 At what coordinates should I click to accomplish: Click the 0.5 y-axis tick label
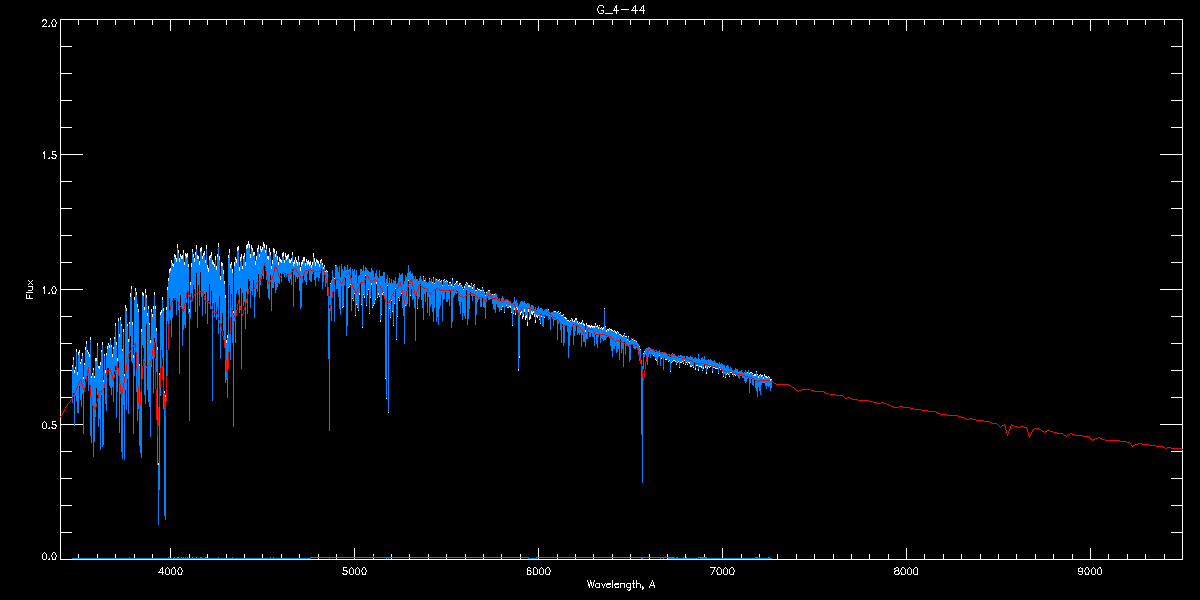48,425
